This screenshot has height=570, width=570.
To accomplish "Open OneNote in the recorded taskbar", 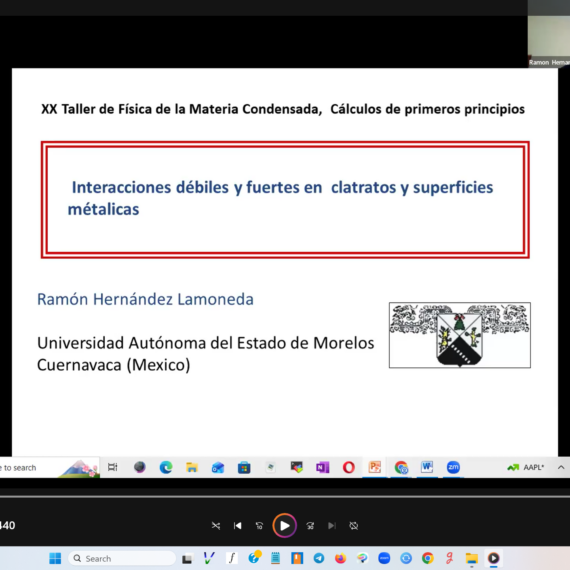I will (322, 467).
